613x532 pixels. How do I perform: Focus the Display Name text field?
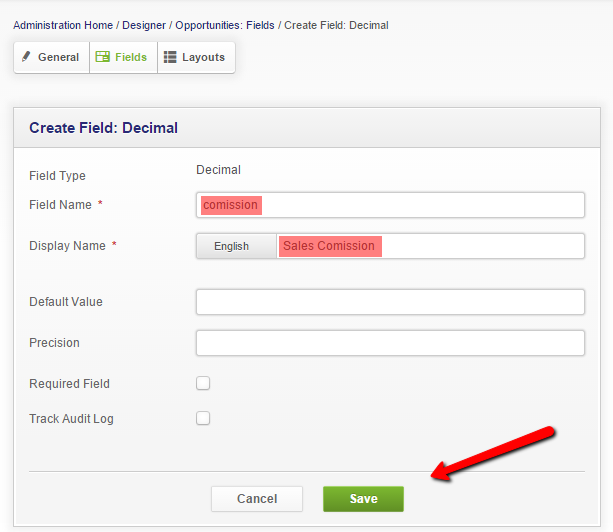tap(430, 246)
